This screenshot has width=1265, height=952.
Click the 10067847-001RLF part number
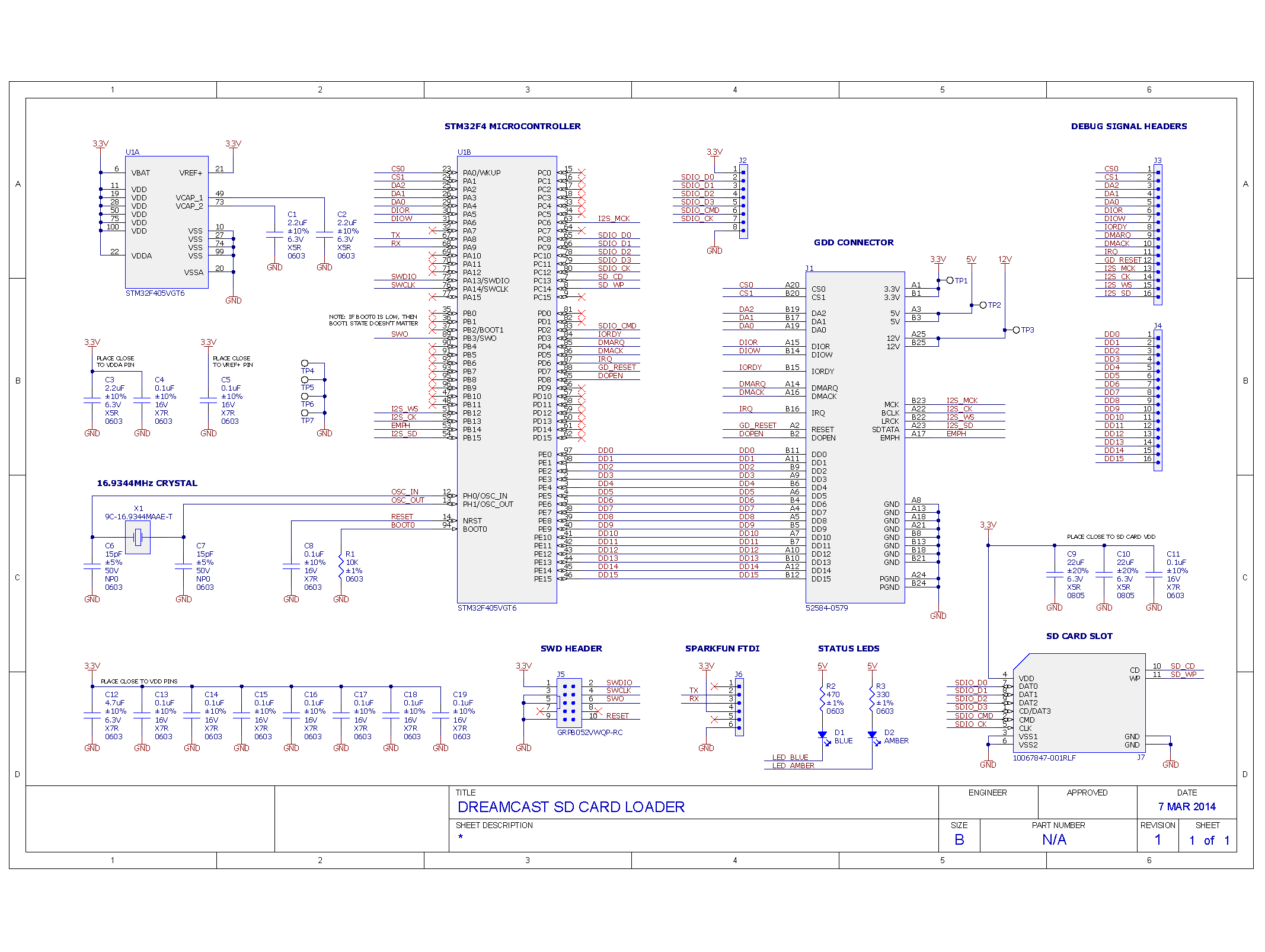click(x=1044, y=758)
